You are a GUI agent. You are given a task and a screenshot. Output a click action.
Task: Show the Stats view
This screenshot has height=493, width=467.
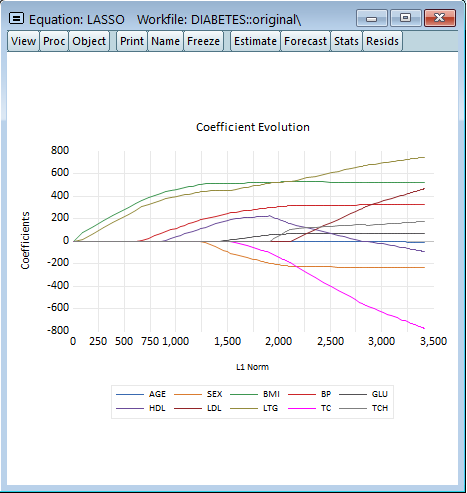[346, 41]
